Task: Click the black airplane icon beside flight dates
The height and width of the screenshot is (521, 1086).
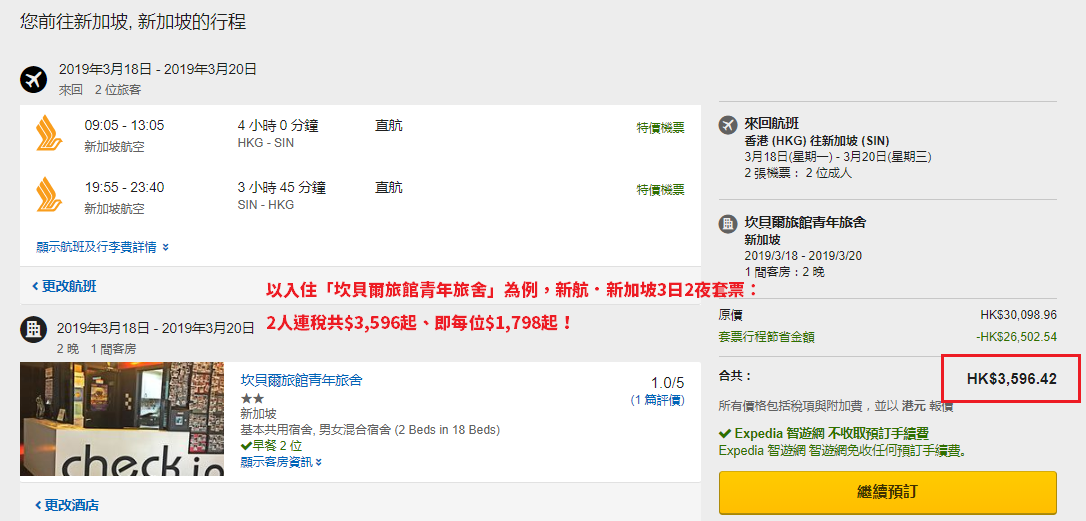Action: 33,79
